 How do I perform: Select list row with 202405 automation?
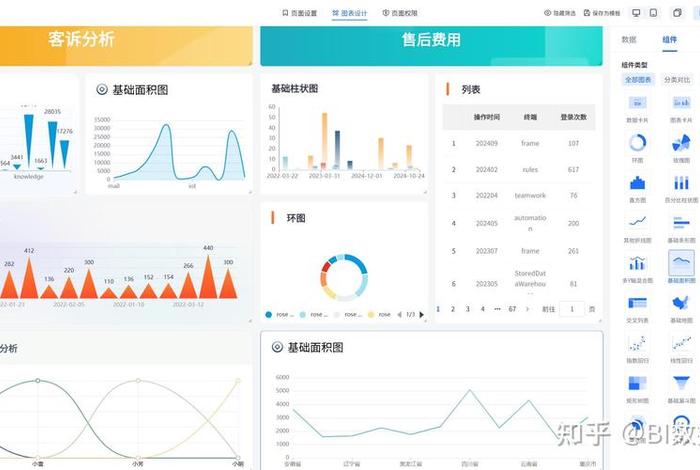tap(519, 223)
